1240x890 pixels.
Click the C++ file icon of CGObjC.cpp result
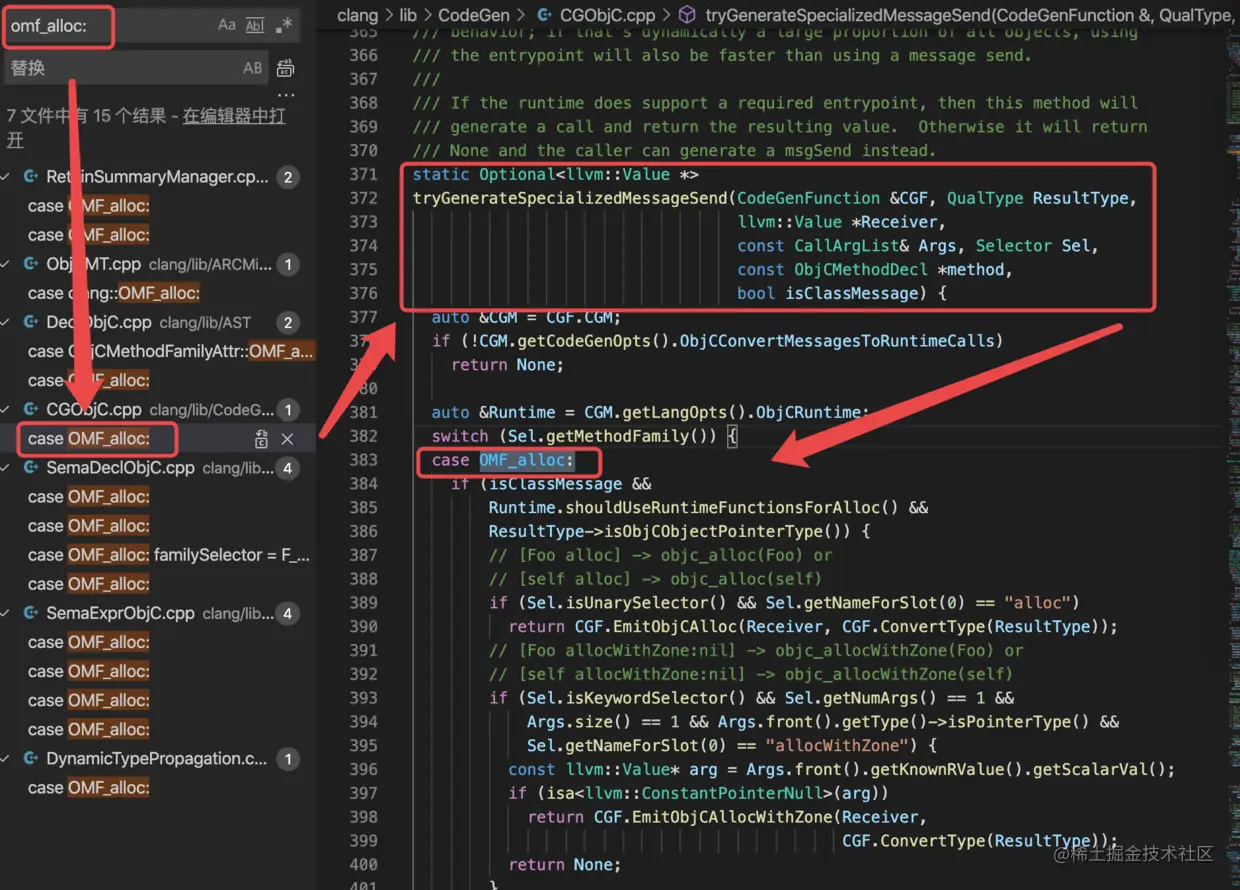31,409
